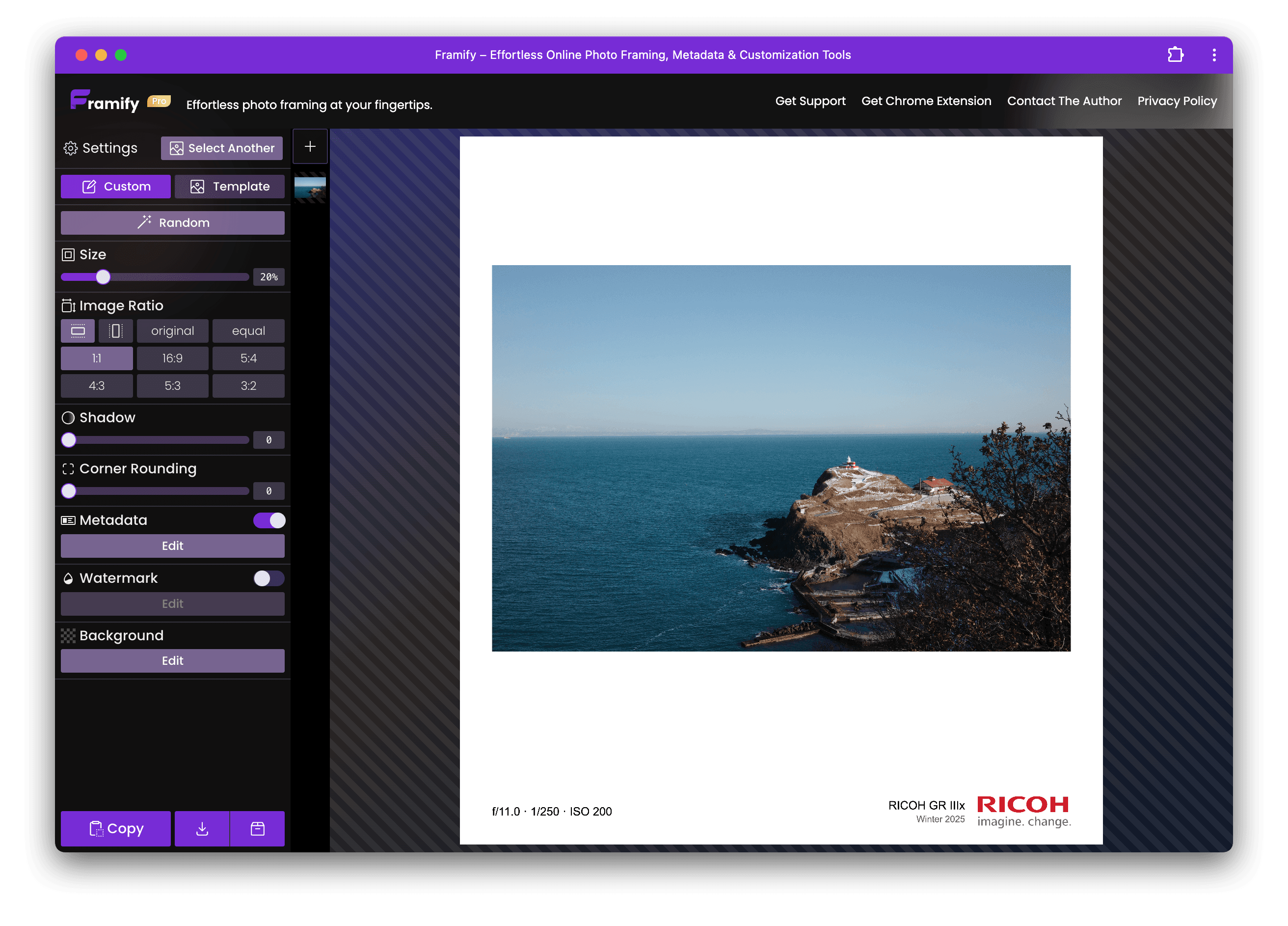Click the landscape orientation ratio icon

pyautogui.click(x=78, y=330)
